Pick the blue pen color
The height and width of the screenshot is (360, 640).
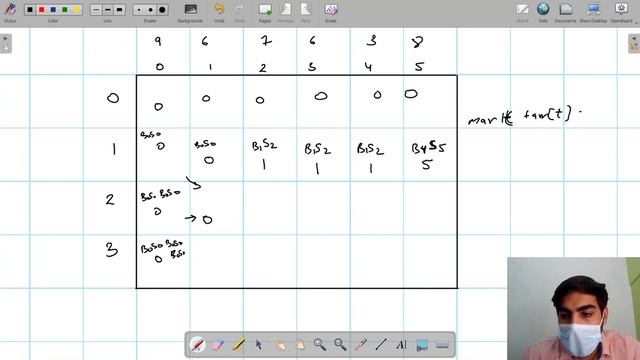tap(53, 9)
